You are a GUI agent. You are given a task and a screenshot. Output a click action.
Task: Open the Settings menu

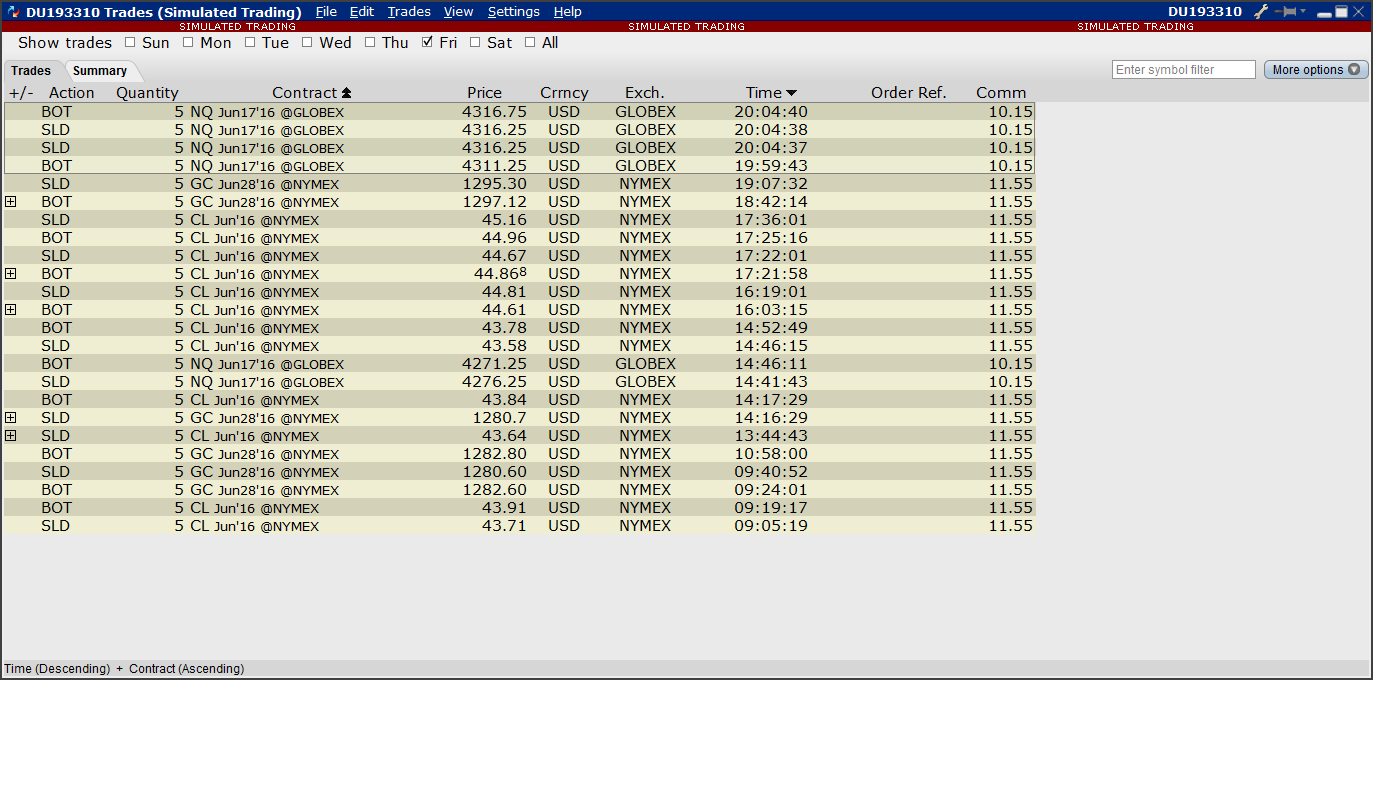[x=514, y=12]
